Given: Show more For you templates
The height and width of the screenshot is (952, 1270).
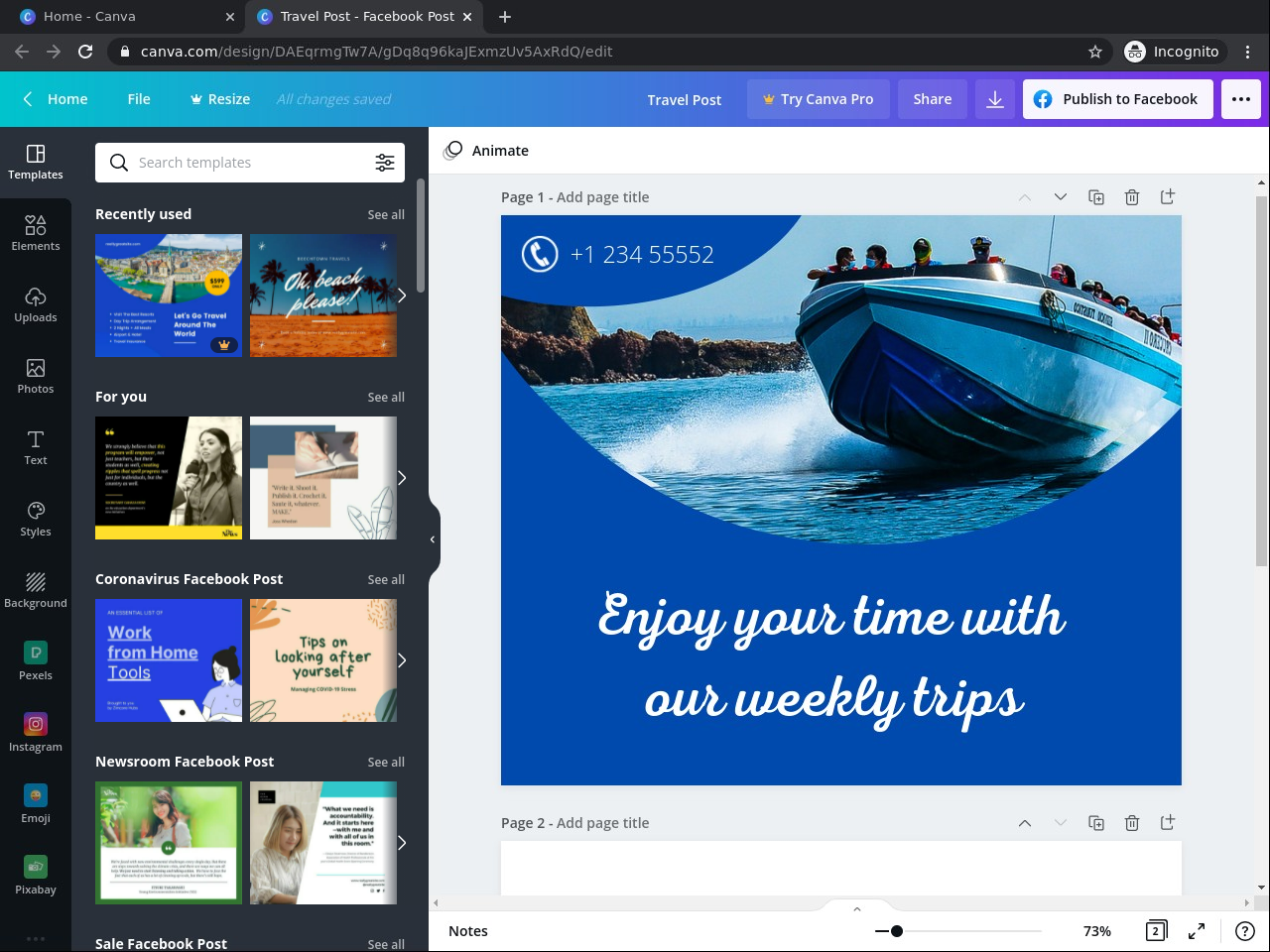Looking at the screenshot, I should click(402, 478).
